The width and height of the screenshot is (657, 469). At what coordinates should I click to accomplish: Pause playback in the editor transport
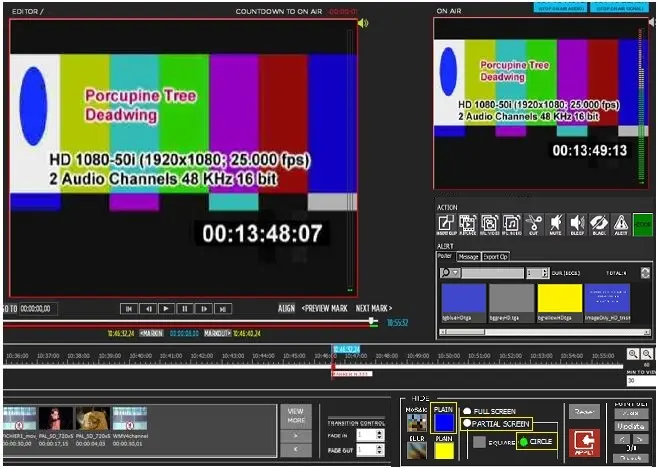[x=185, y=309]
